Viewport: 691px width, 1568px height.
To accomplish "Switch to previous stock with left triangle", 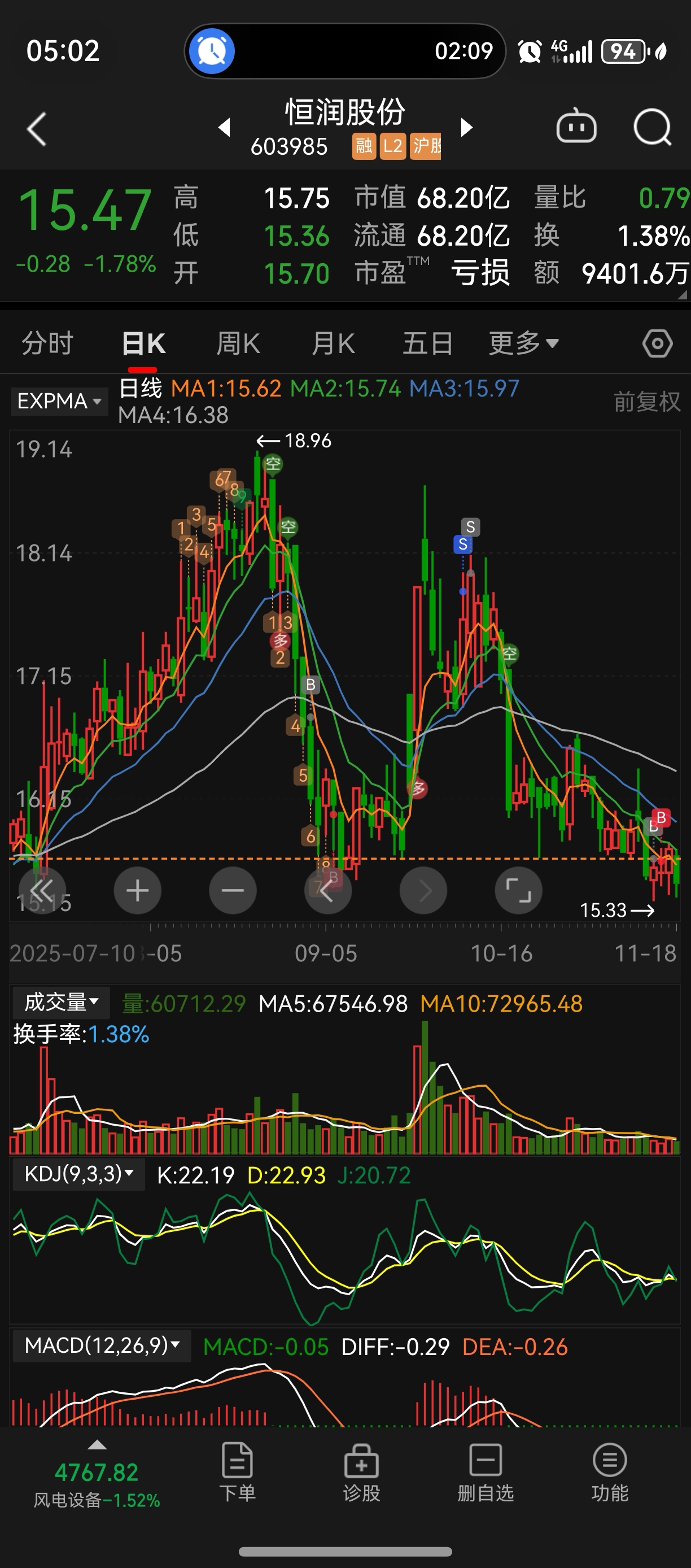I will (225, 128).
